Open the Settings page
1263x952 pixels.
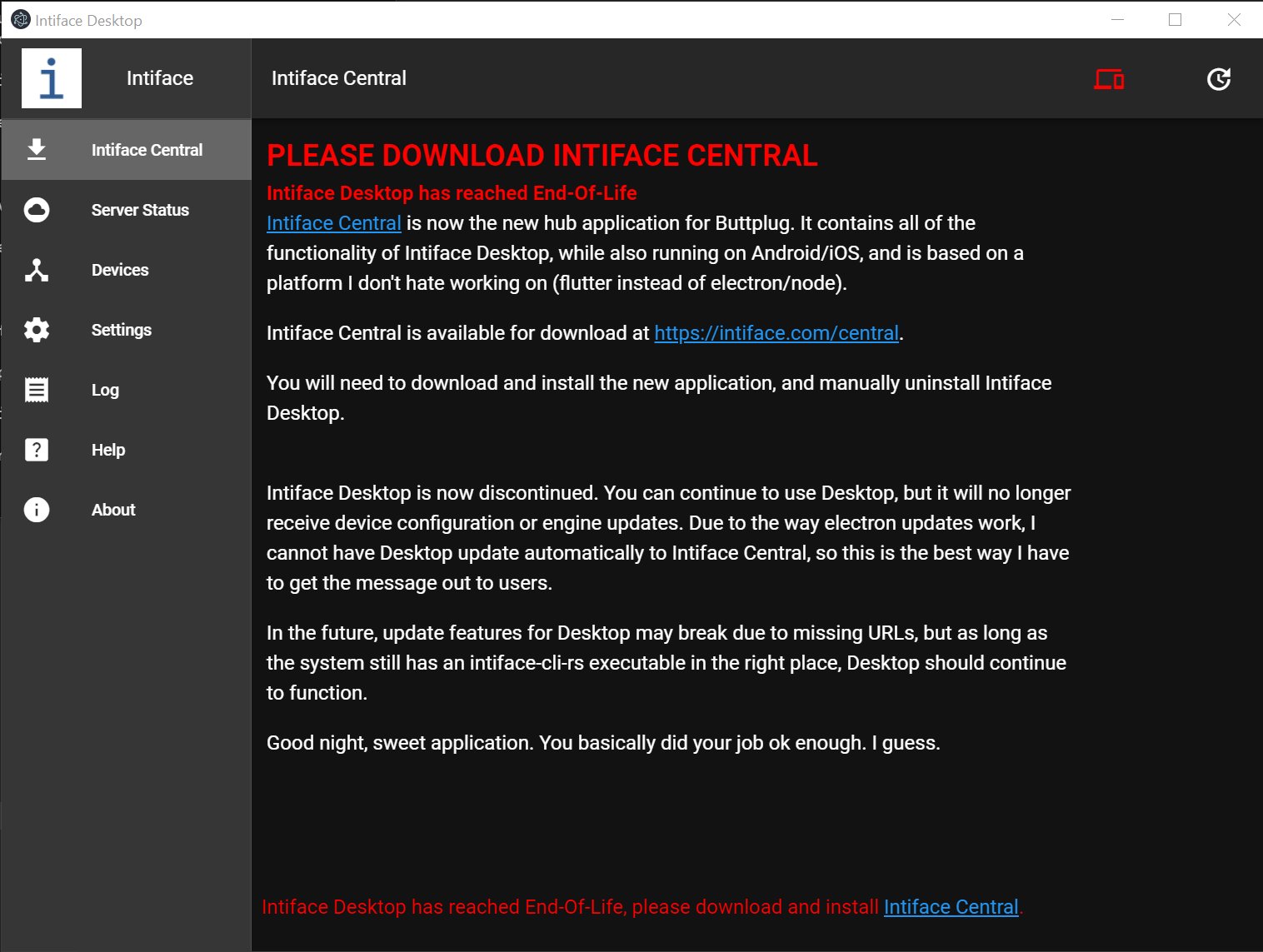pos(127,330)
